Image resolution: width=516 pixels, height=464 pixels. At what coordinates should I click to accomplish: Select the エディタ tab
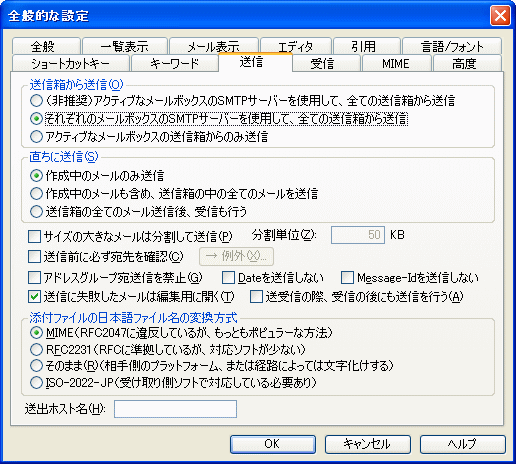click(x=296, y=46)
